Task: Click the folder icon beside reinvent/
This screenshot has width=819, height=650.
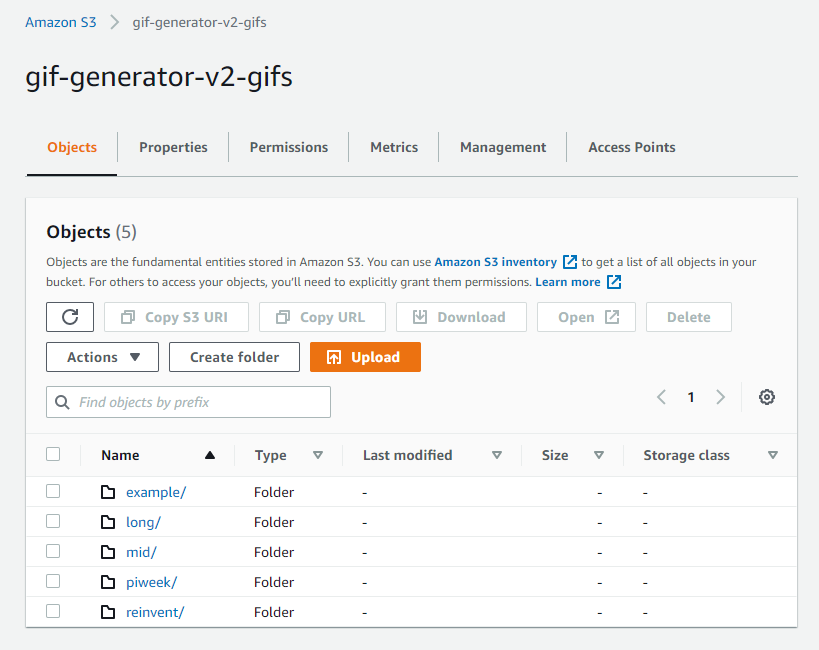Action: click(x=108, y=612)
